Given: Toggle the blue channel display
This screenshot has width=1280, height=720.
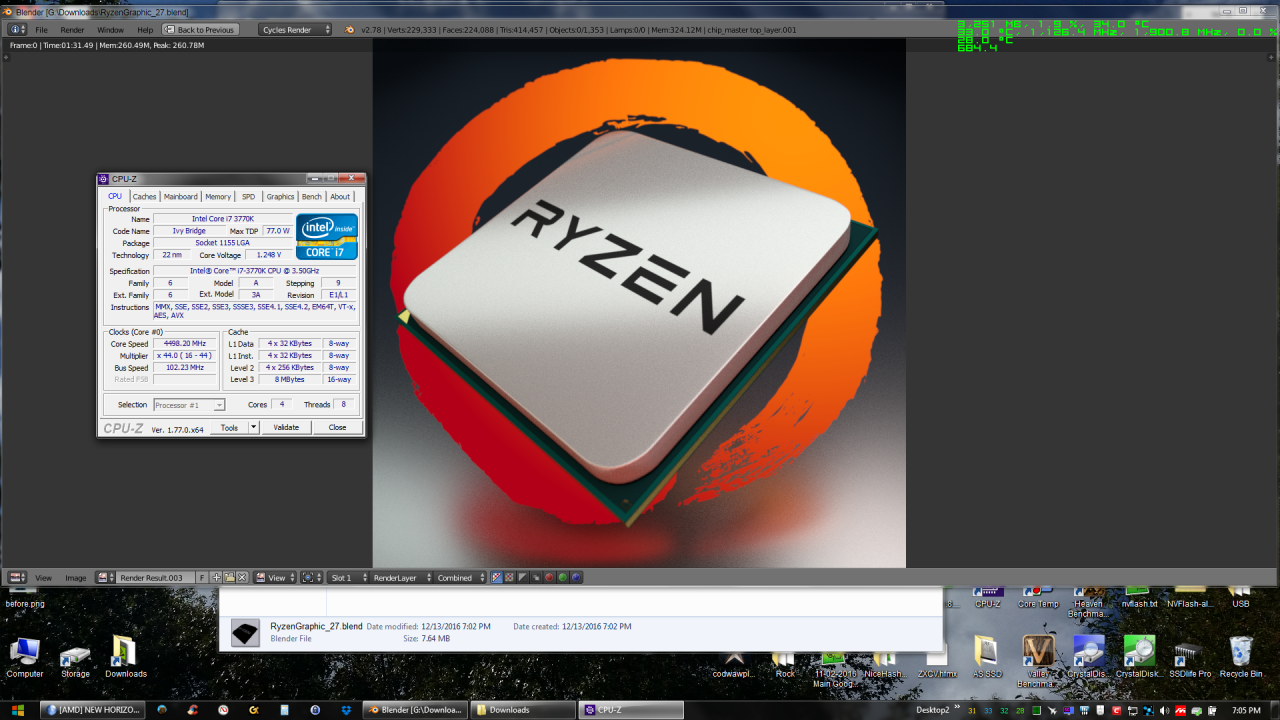Looking at the screenshot, I should [575, 577].
